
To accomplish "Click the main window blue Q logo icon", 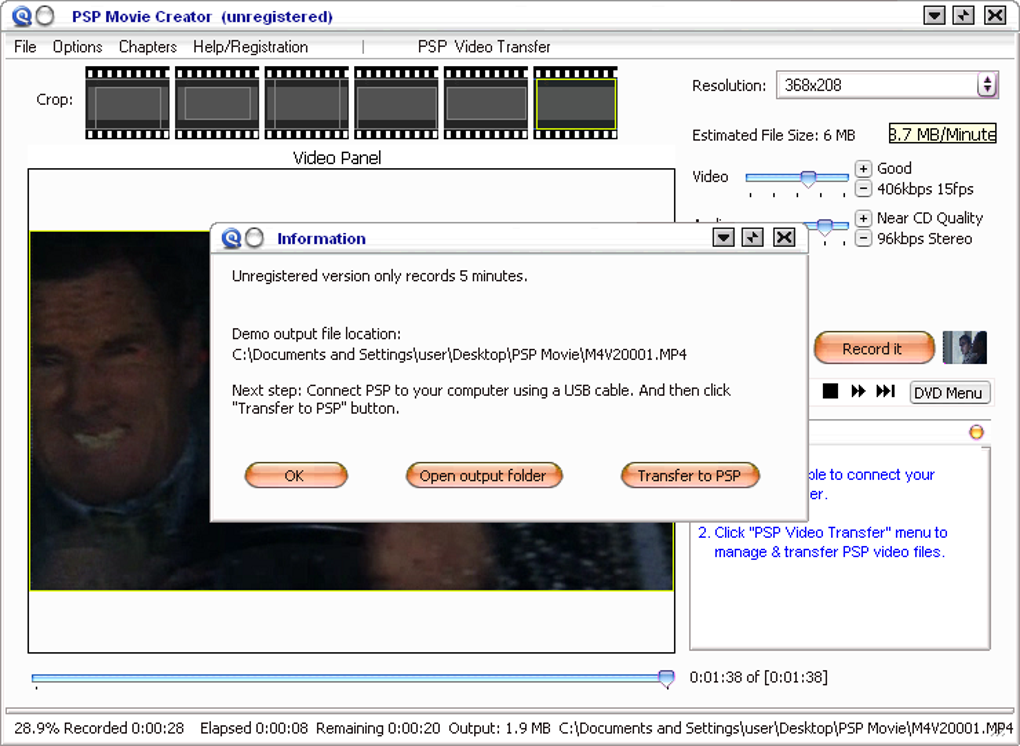I will [21, 16].
